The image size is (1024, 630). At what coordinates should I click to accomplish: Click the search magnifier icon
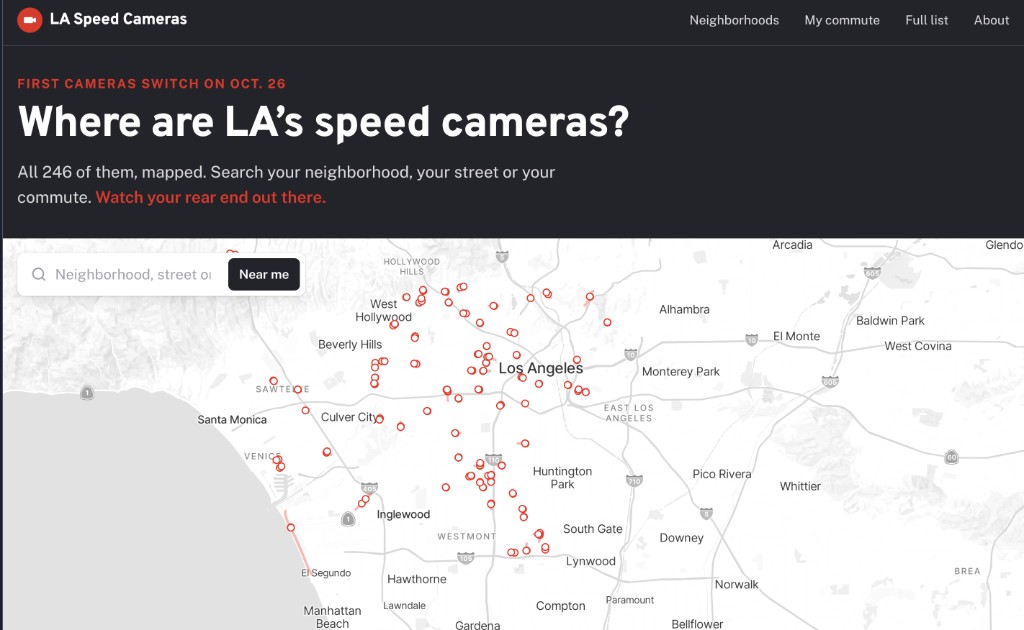pyautogui.click(x=39, y=274)
